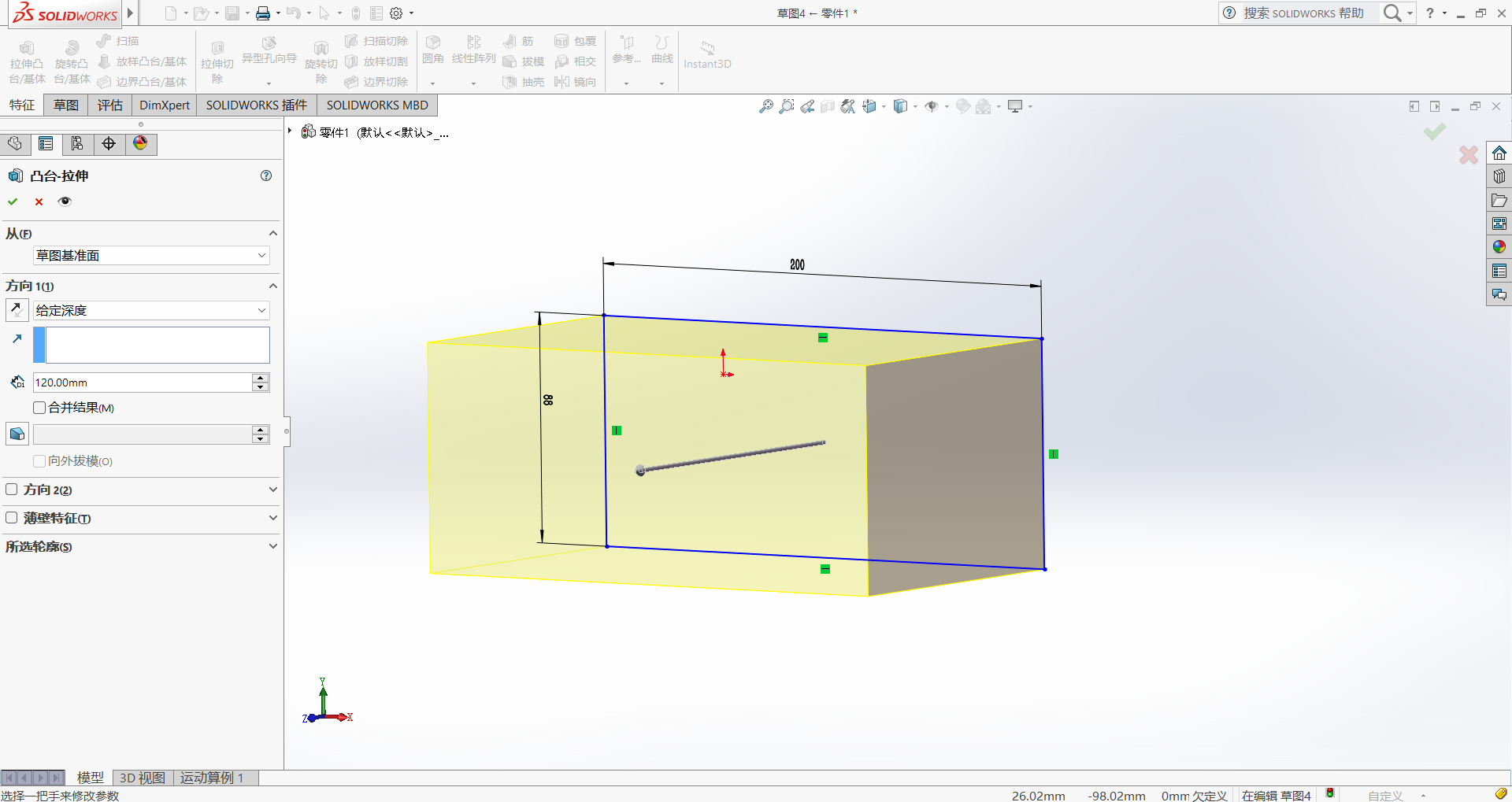The image size is (1512, 802).
Task: Enable the 方向 2 checkbox
Action: [x=12, y=490]
